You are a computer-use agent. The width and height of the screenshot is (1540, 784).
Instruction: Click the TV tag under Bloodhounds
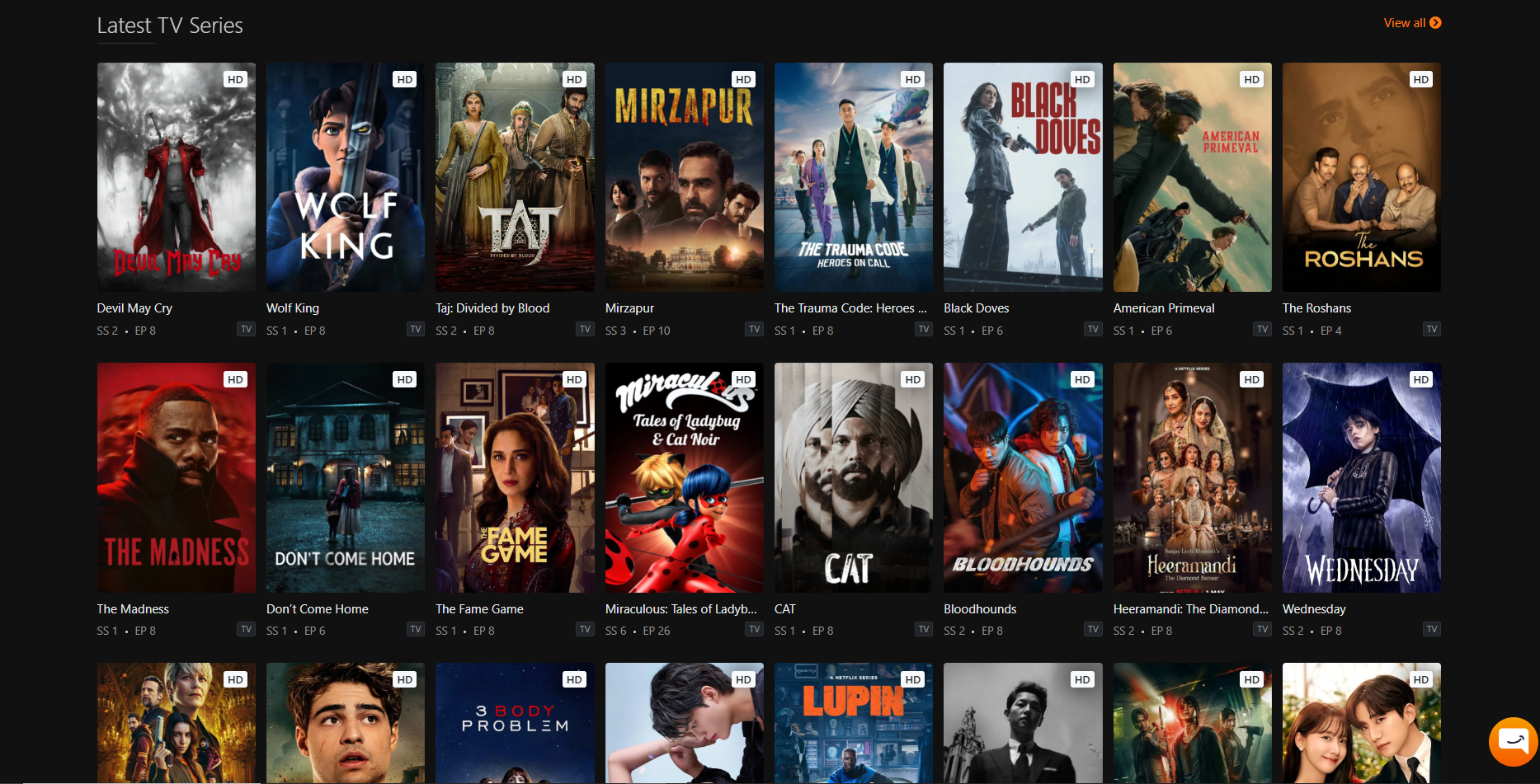point(1094,630)
